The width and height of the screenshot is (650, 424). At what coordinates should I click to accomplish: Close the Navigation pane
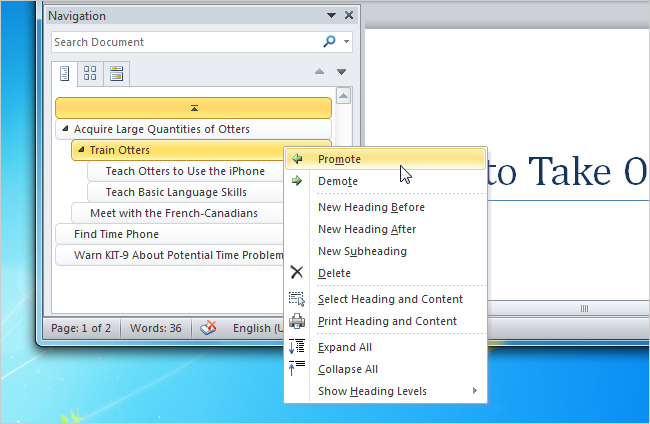(349, 15)
